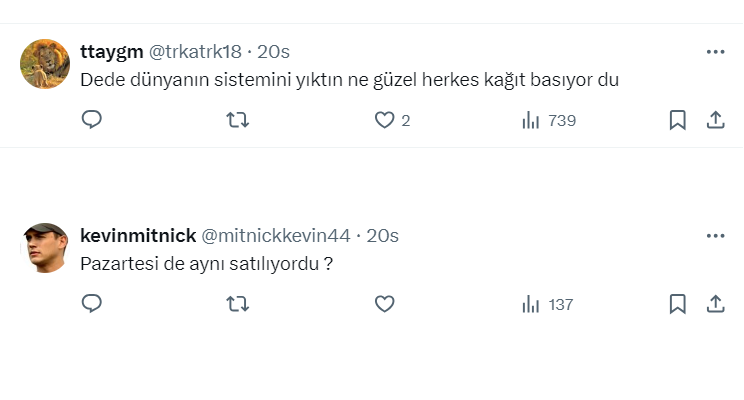Reply to kevinmitnick's tweet
The width and height of the screenshot is (744, 400).
pyautogui.click(x=91, y=304)
